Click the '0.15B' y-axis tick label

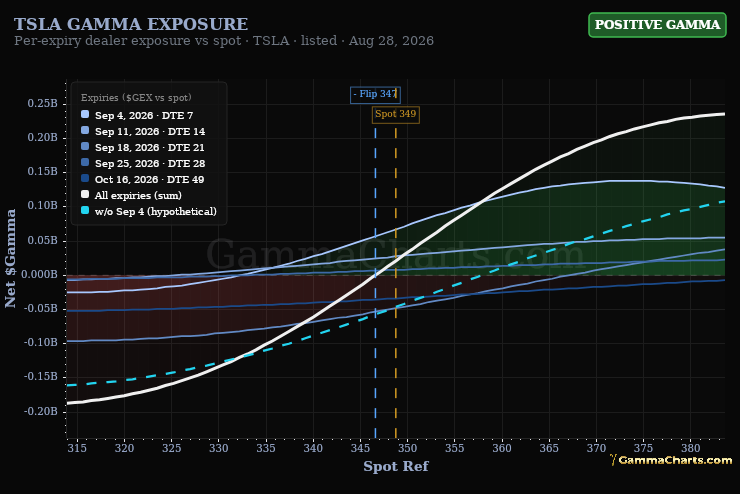pyautogui.click(x=43, y=171)
